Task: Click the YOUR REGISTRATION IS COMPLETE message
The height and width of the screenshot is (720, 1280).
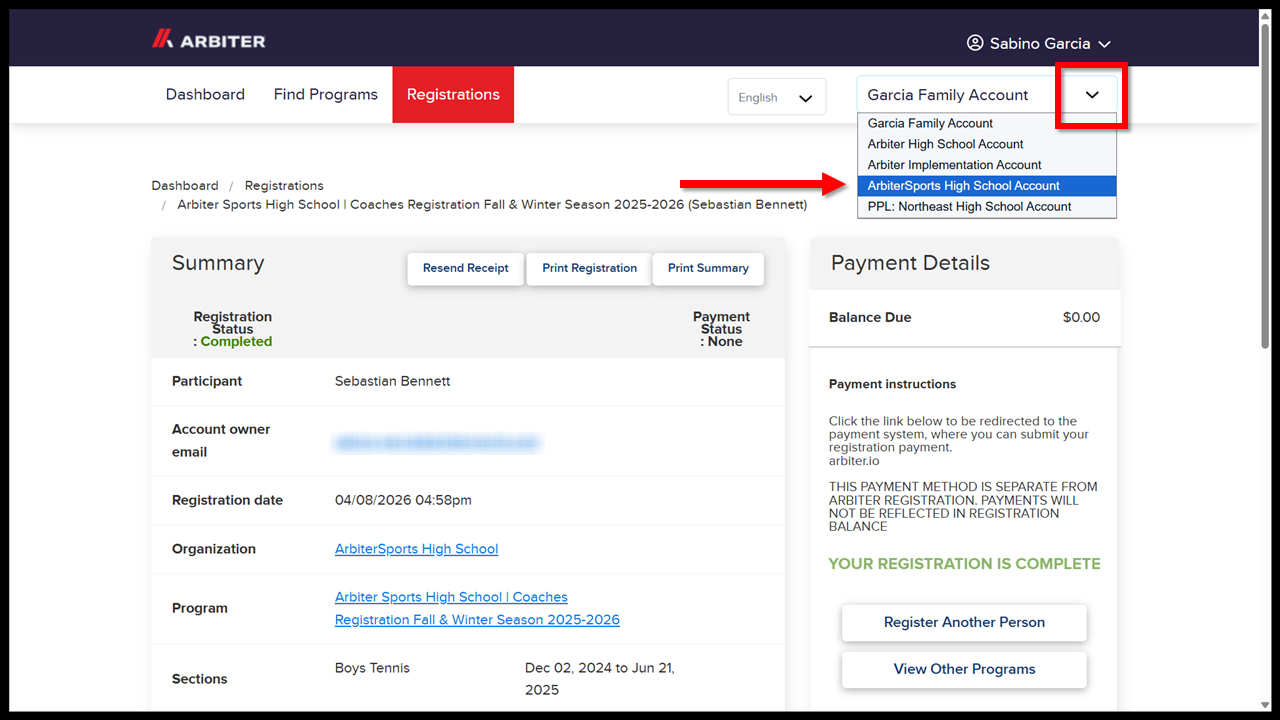Action: 964,564
